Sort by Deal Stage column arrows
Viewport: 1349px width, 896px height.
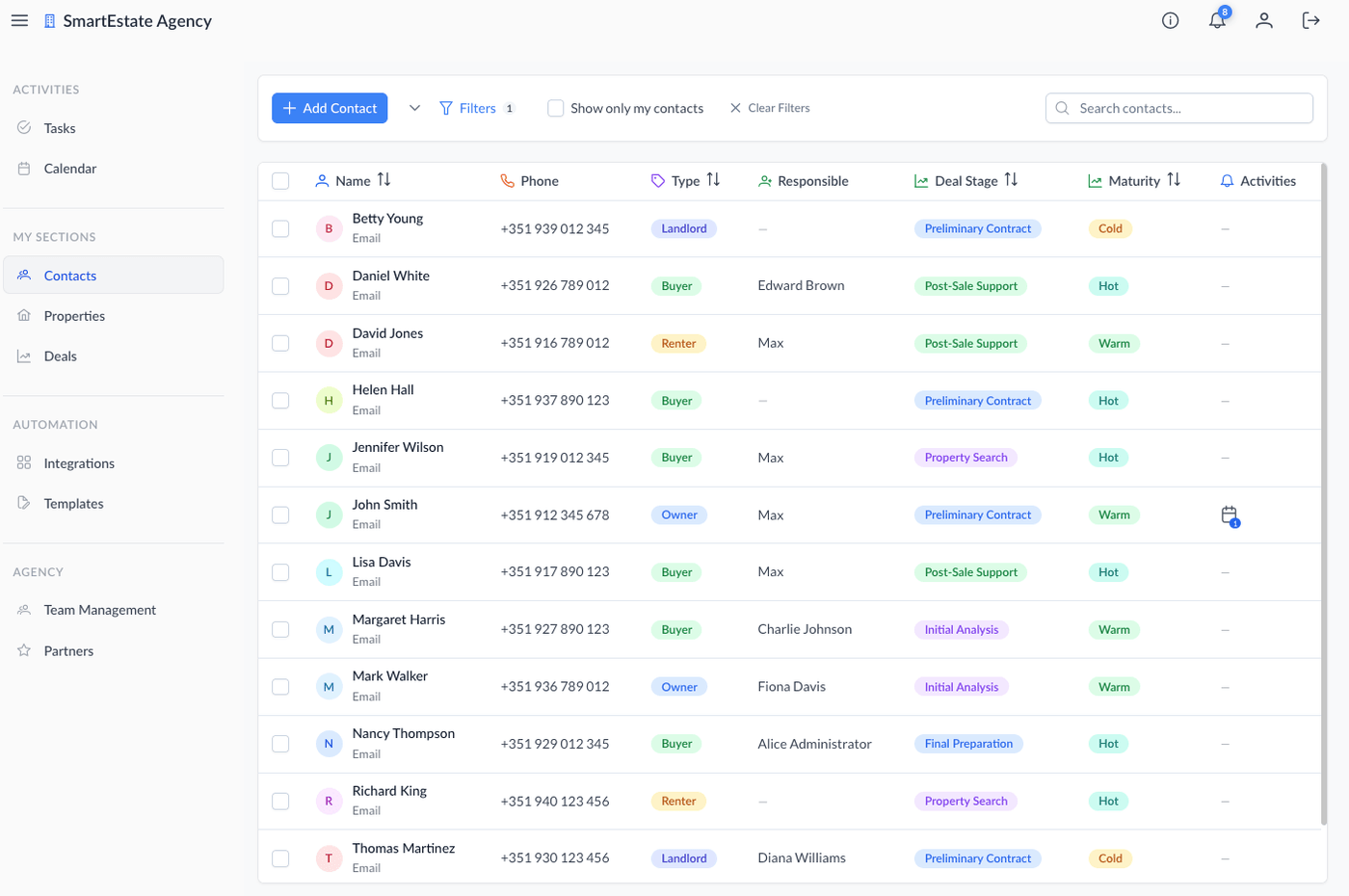1011,180
